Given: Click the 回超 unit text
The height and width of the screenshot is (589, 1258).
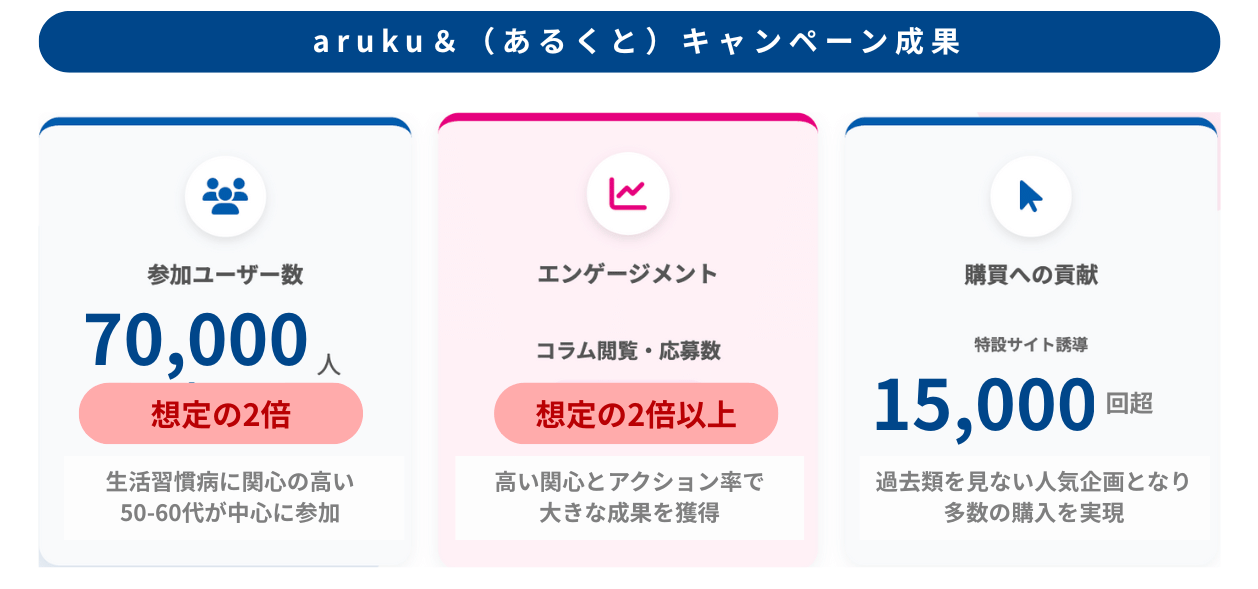Looking at the screenshot, I should click(1130, 404).
